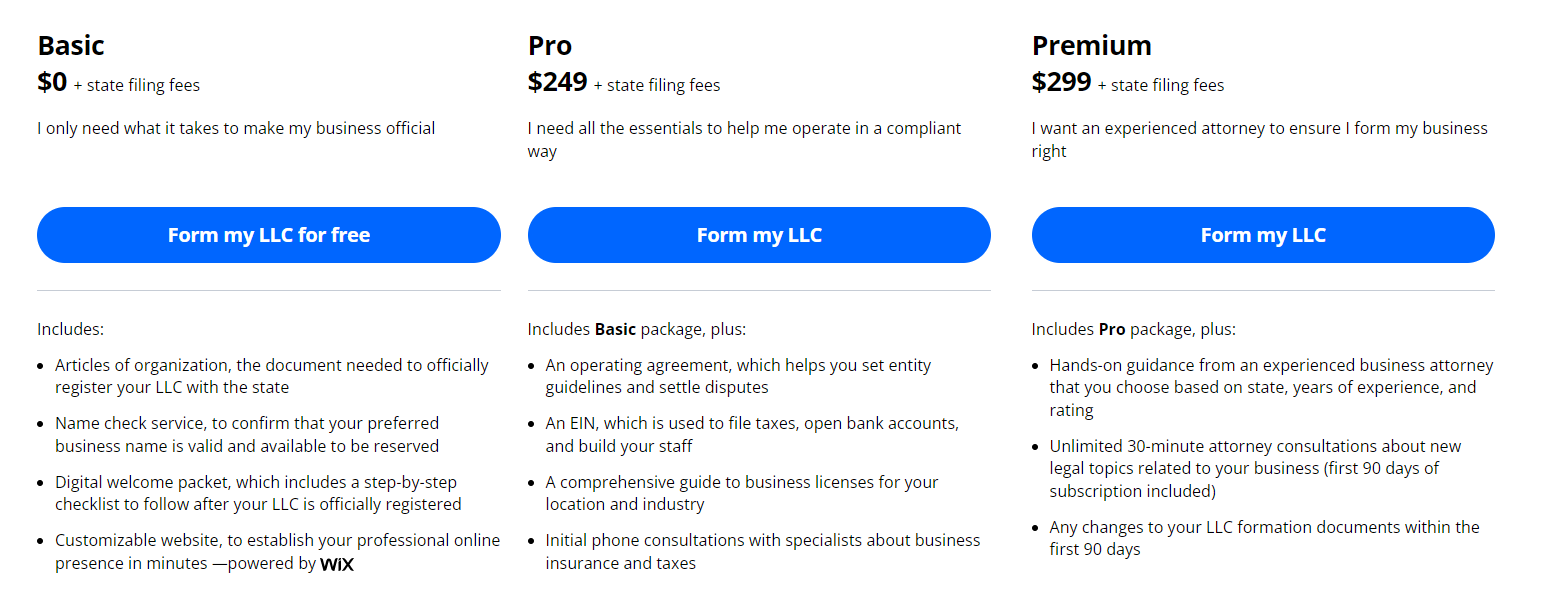Click the "An operating agreement" feature item
This screenshot has width=1561, height=598.
(738, 376)
